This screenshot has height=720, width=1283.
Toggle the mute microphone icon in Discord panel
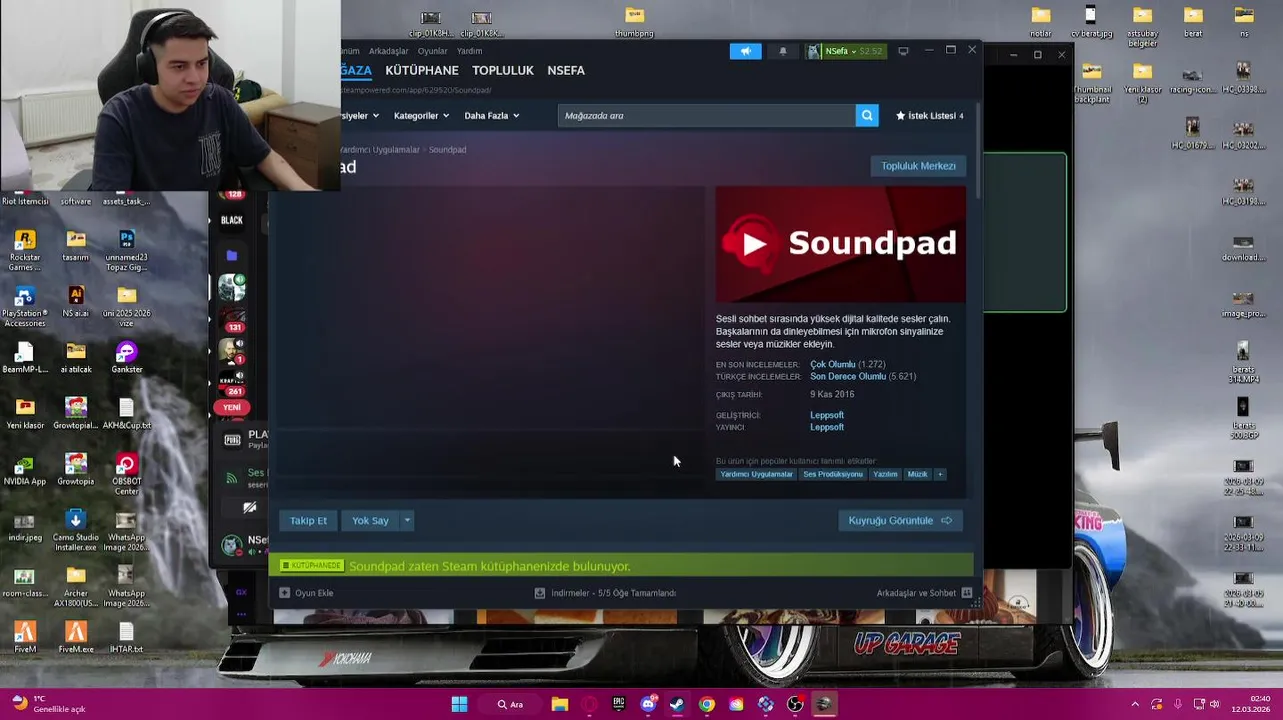(250, 508)
